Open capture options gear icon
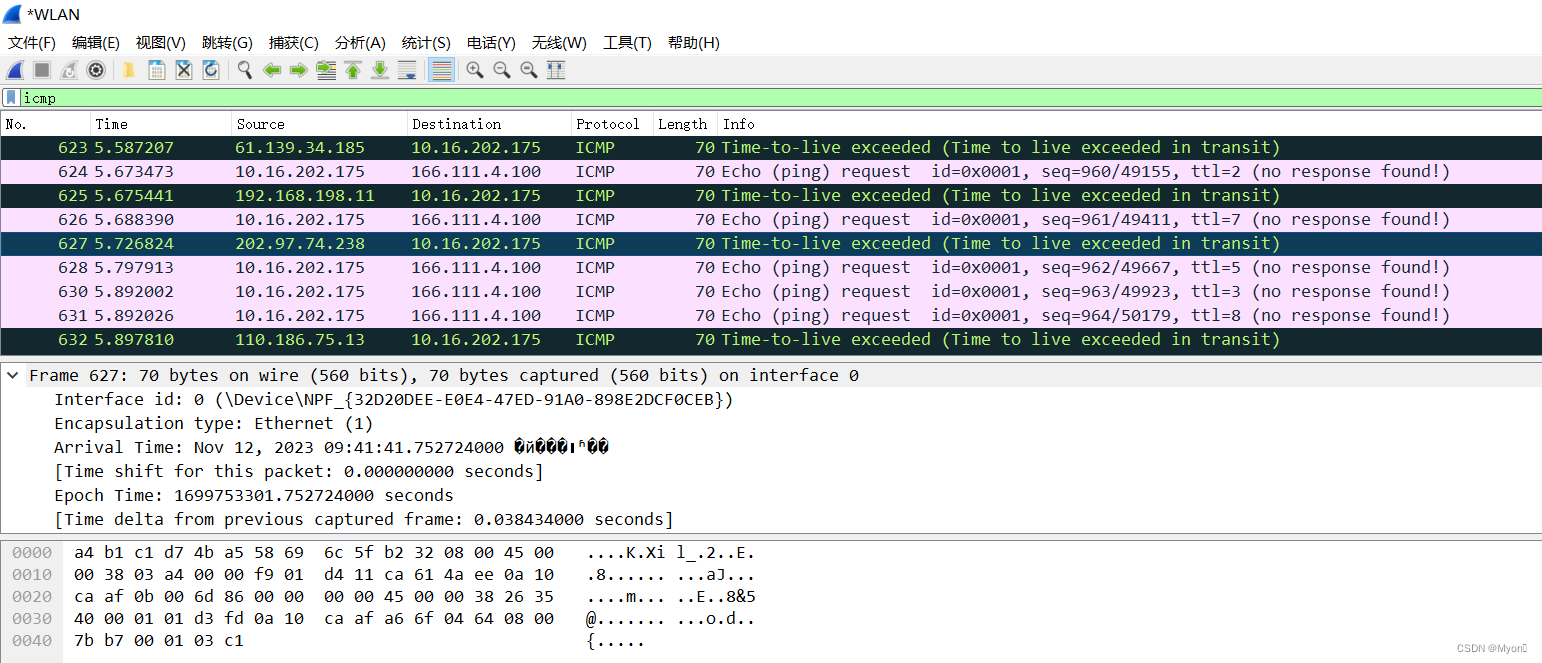The height and width of the screenshot is (663, 1542). click(96, 70)
